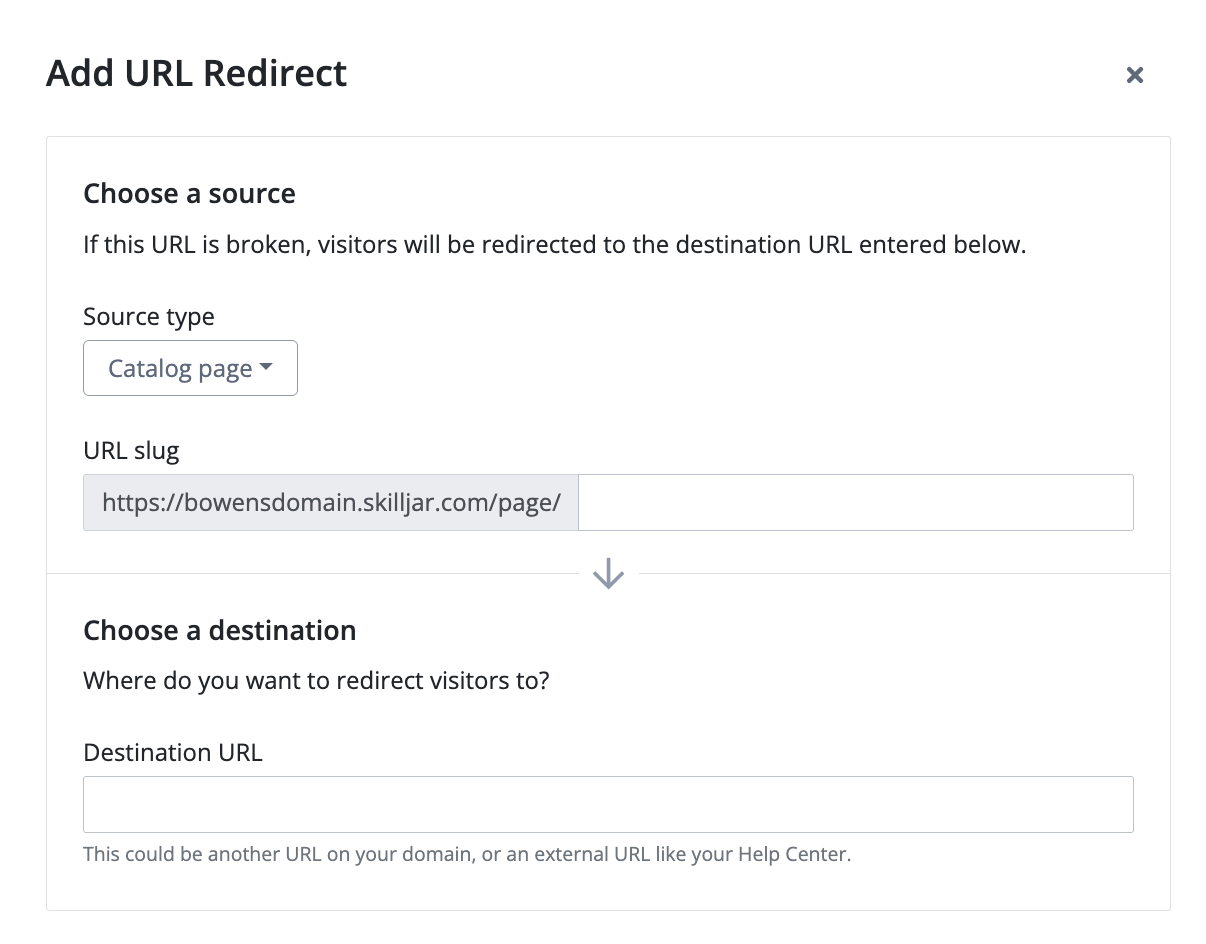Click the 'If this URL is broken' description
This screenshot has height=944, width=1206.
[555, 245]
